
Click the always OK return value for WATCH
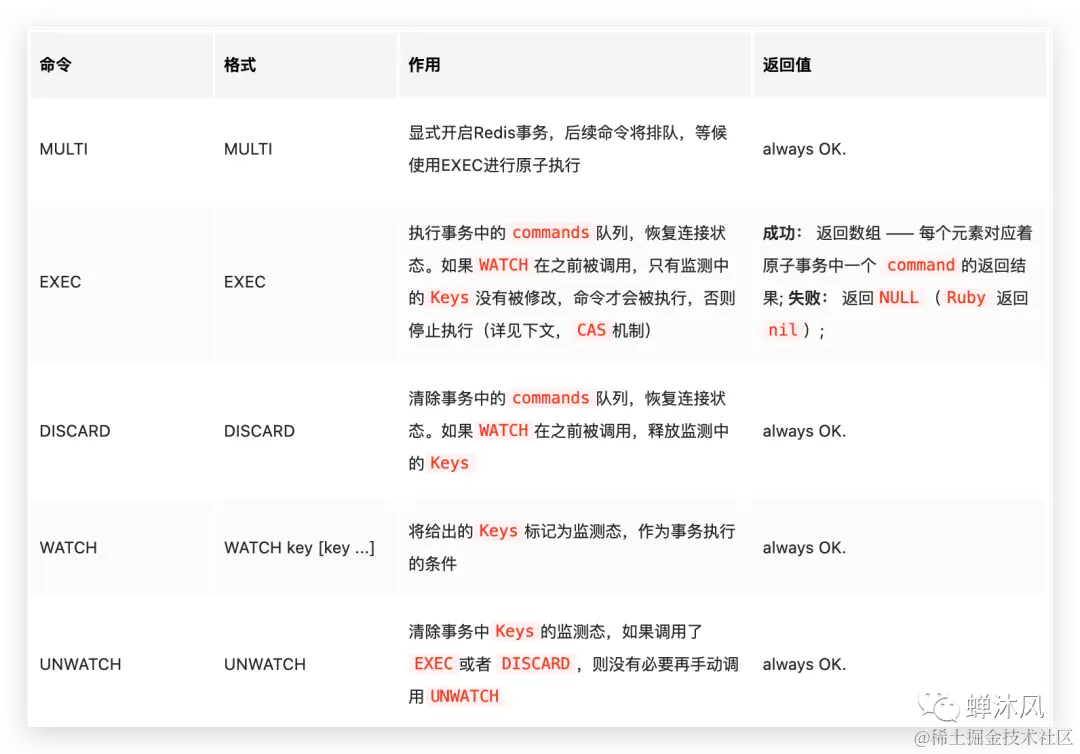[x=803, y=547]
